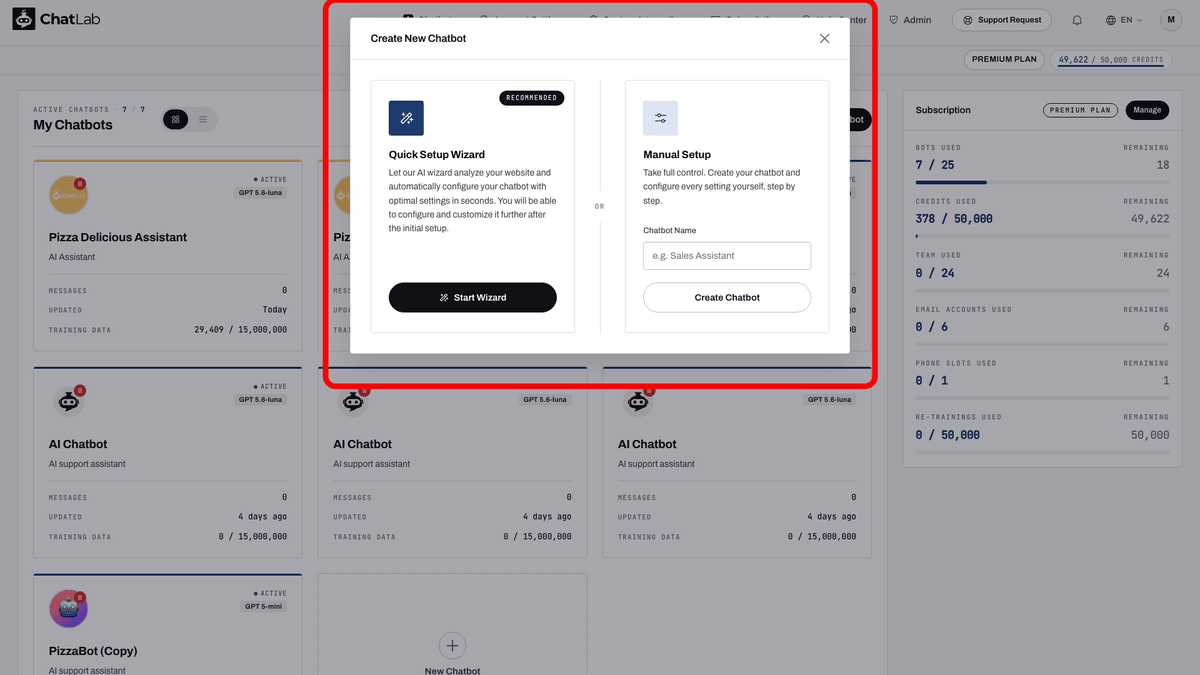Click the ChatLab logo
The width and height of the screenshot is (1200, 675).
[x=56, y=19]
